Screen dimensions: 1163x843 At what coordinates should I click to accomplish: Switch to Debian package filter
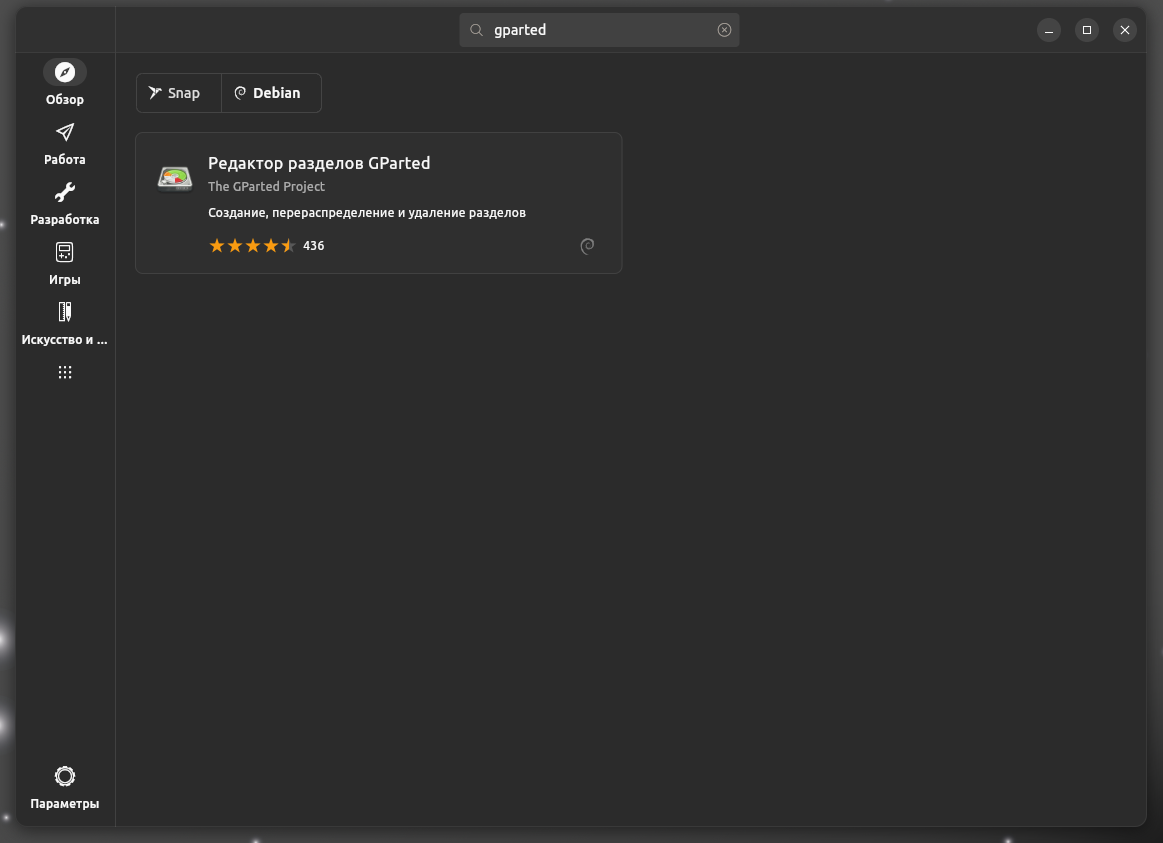click(x=271, y=93)
